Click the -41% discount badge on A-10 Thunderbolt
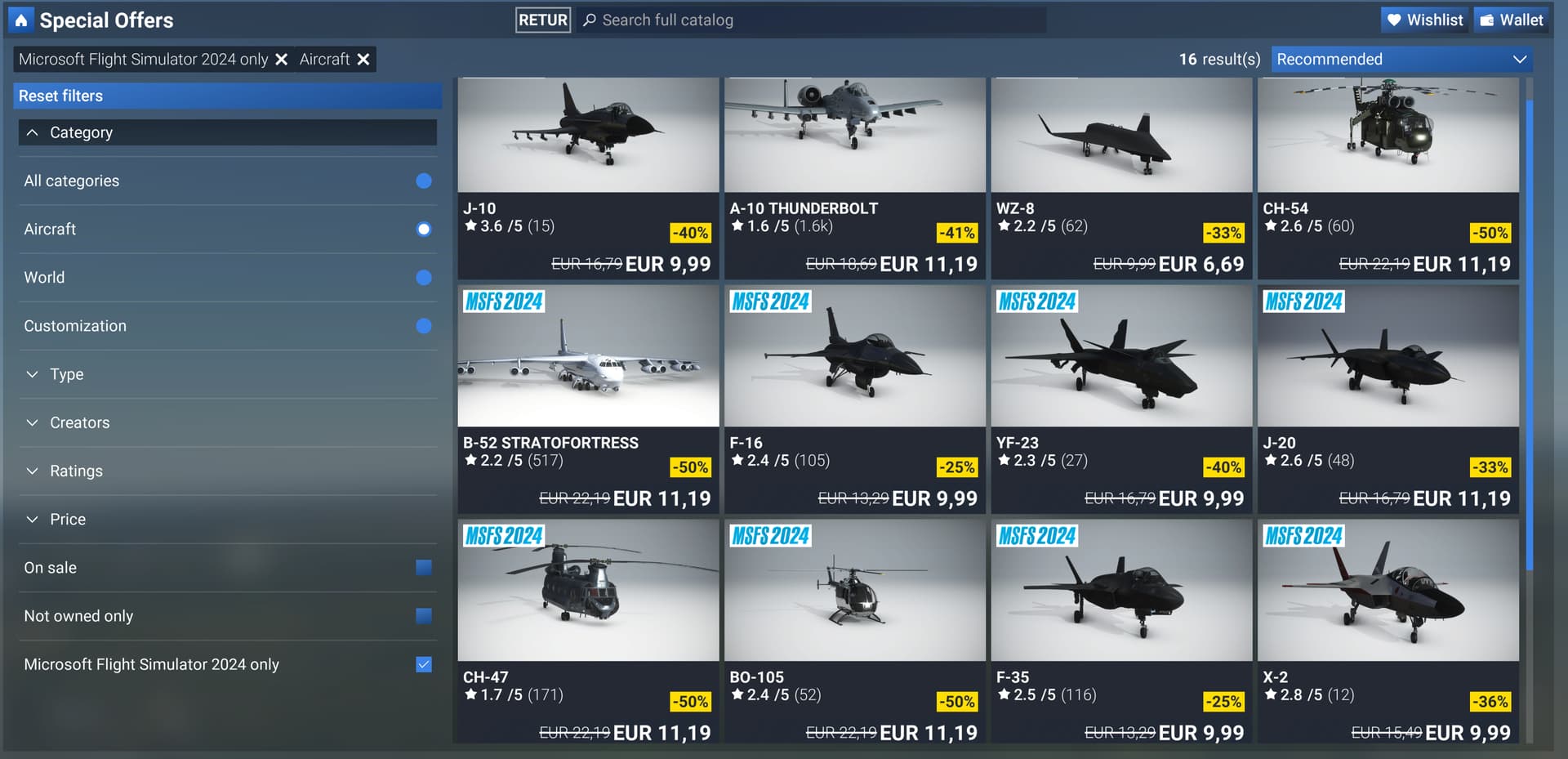This screenshot has height=759, width=1568. point(956,233)
